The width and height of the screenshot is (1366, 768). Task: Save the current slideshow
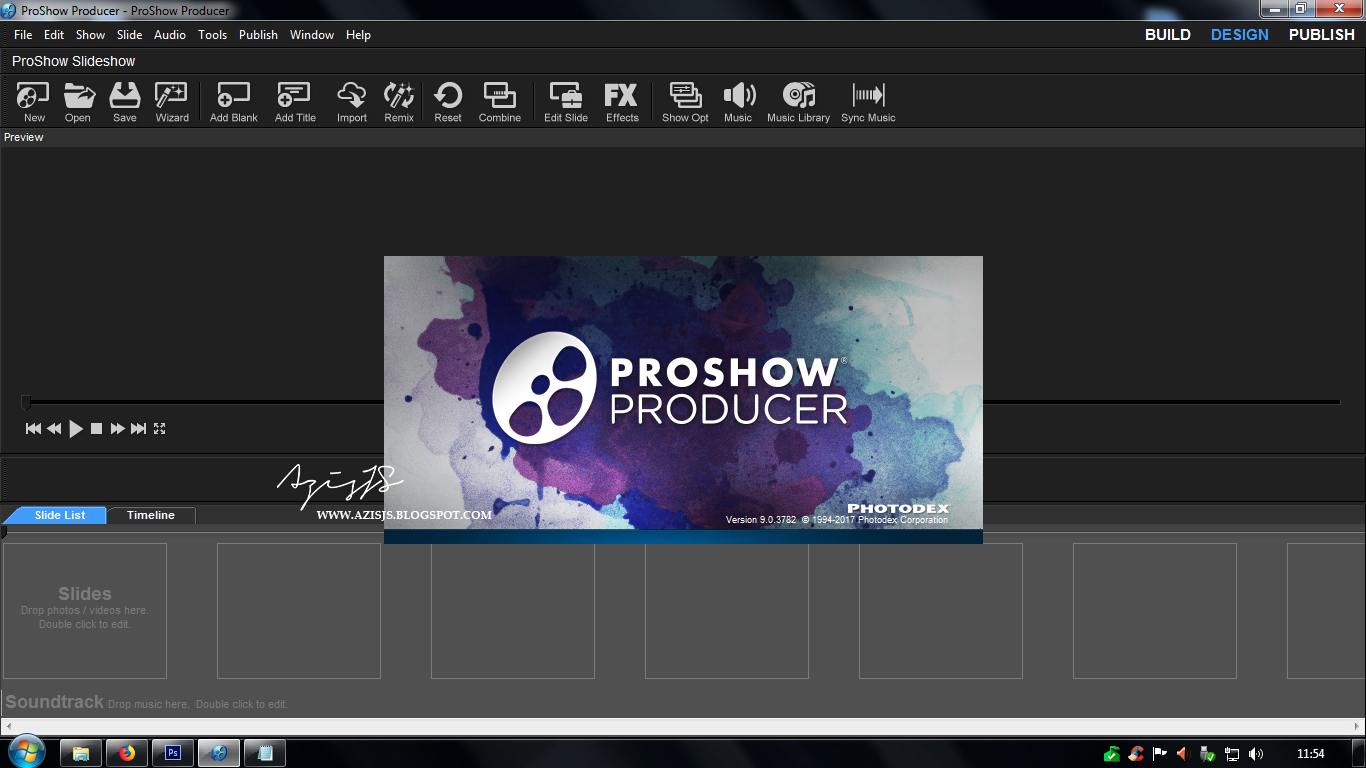pos(124,100)
